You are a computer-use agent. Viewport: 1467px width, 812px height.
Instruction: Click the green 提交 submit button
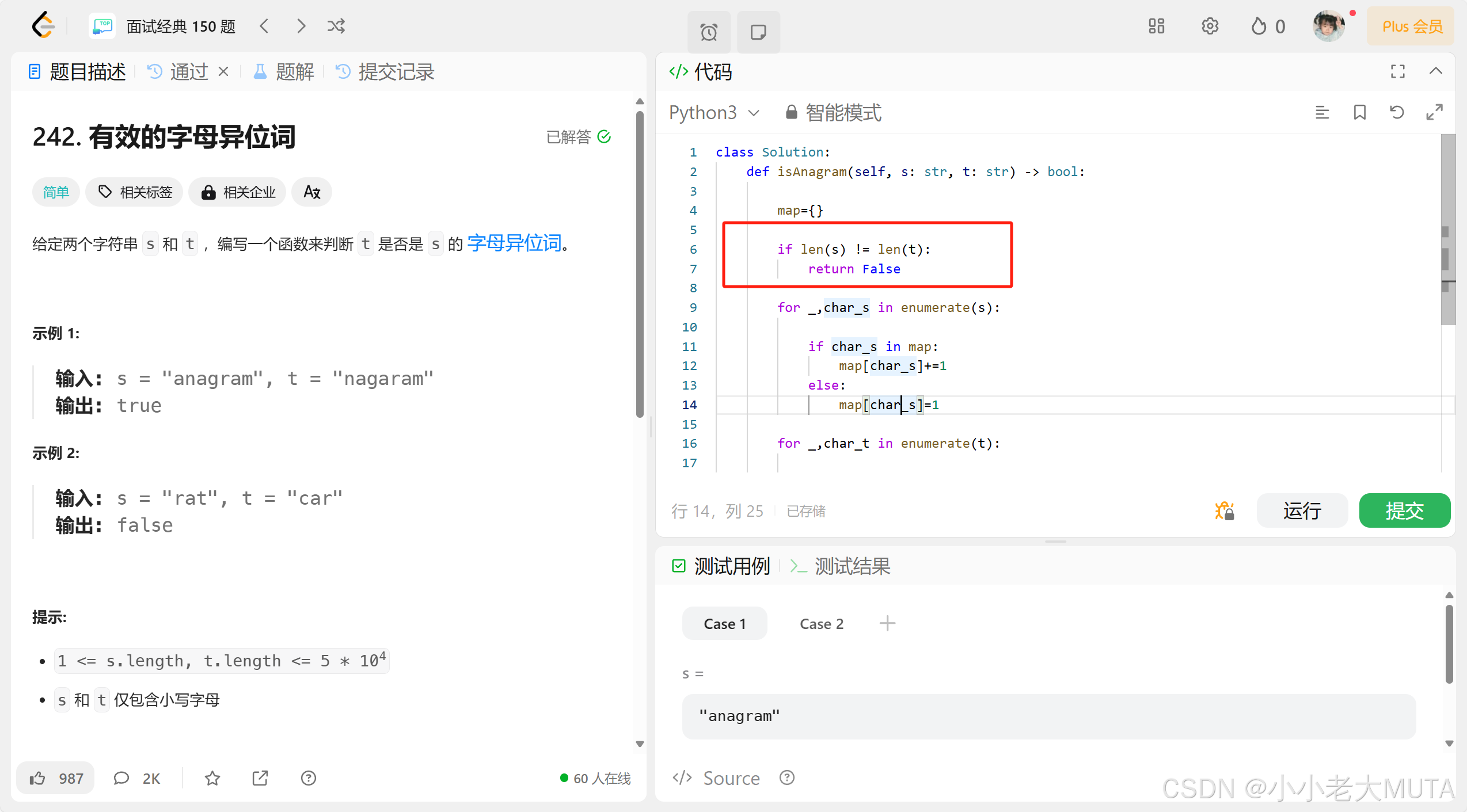[x=1404, y=510]
